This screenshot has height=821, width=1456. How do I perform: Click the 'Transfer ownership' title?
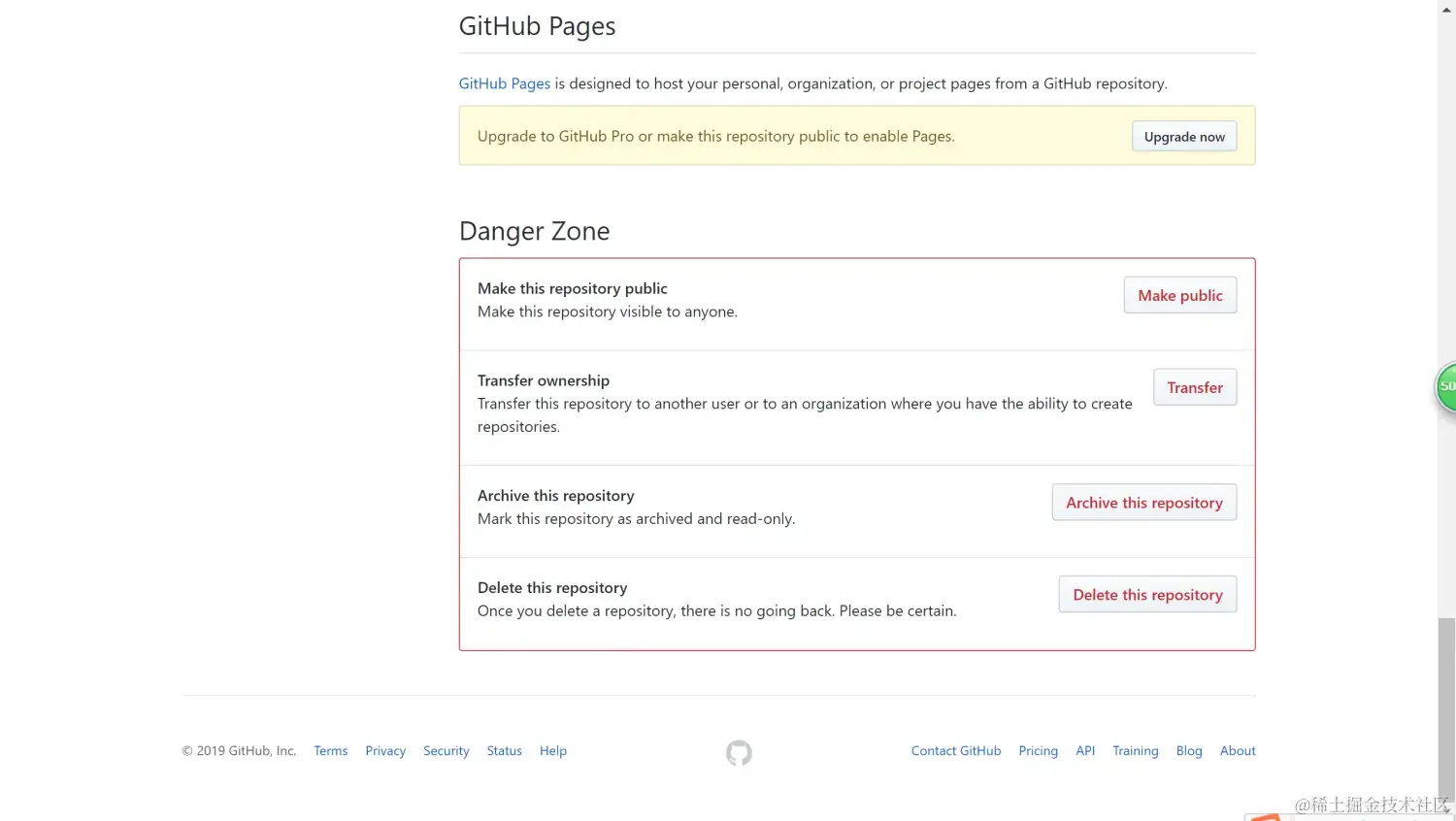click(x=544, y=380)
